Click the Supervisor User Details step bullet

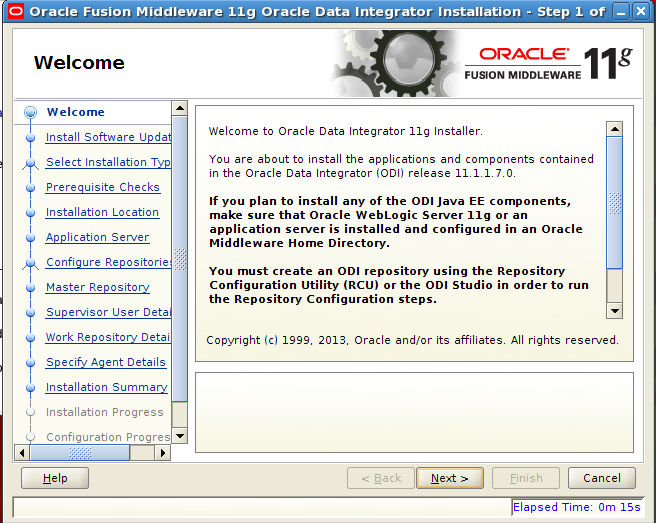31,313
